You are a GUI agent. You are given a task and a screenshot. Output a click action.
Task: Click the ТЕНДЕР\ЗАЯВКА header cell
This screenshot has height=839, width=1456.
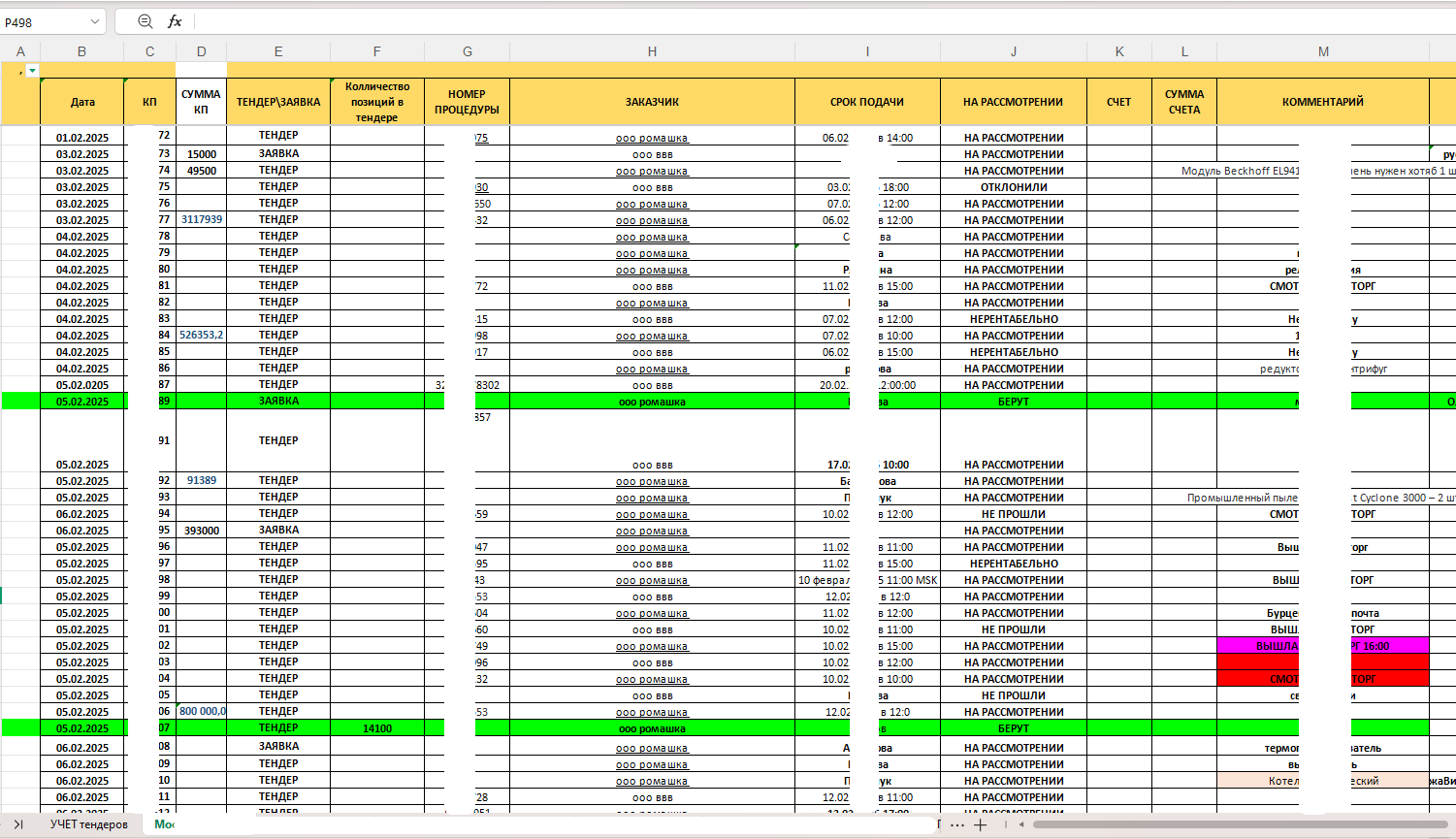pyautogui.click(x=278, y=102)
